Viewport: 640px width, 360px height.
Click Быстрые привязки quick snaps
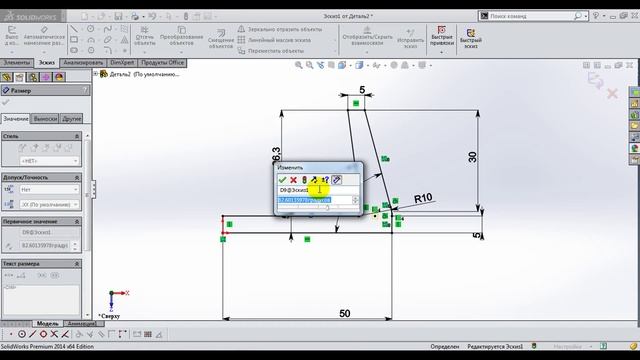[x=442, y=37]
